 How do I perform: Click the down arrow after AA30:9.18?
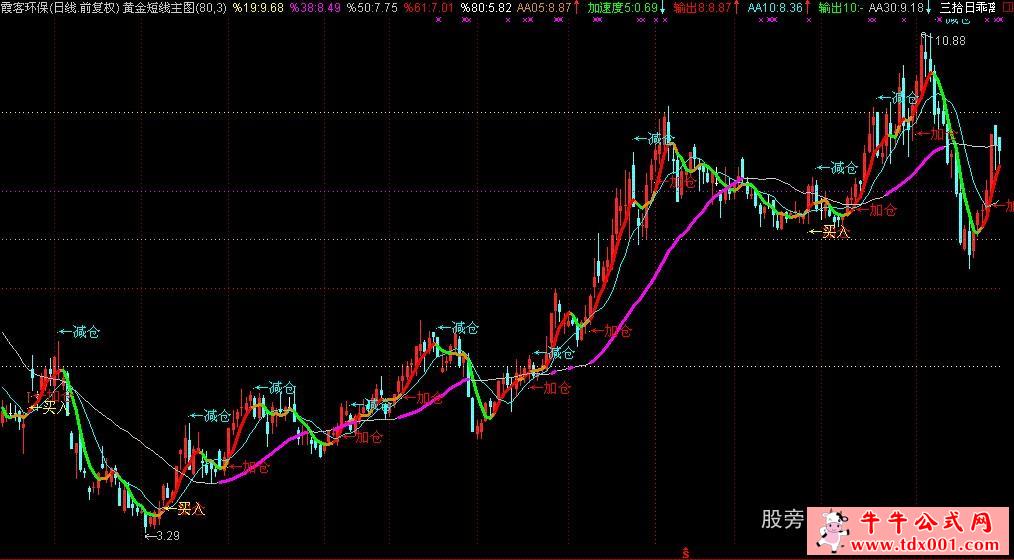[x=932, y=7]
